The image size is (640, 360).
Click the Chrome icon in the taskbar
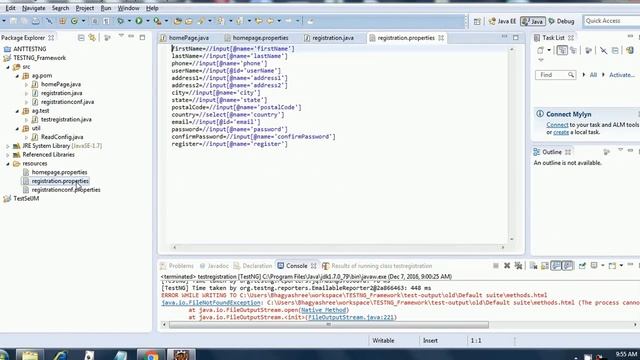[151, 355]
